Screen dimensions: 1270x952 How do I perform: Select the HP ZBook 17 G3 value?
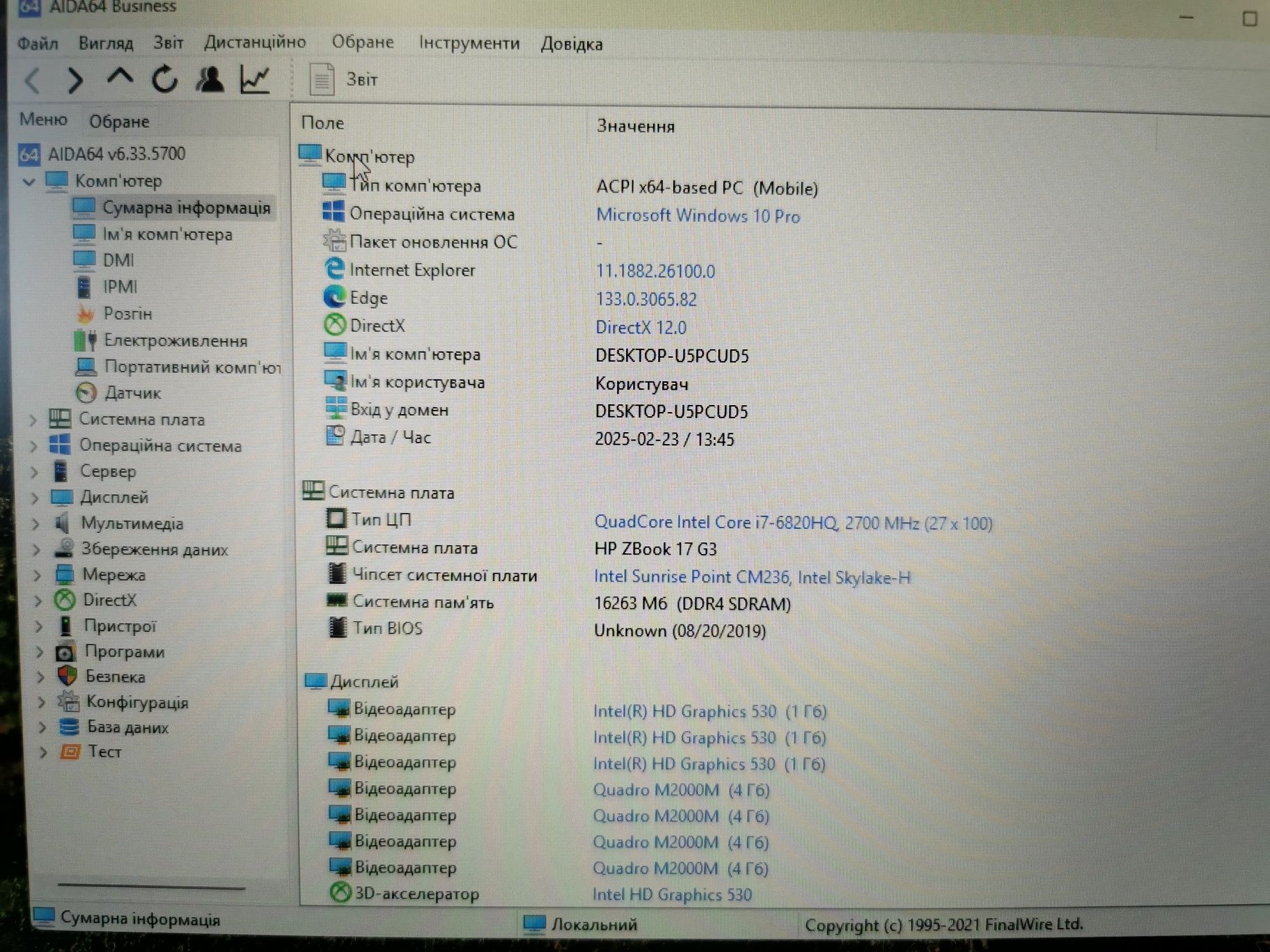(x=655, y=549)
